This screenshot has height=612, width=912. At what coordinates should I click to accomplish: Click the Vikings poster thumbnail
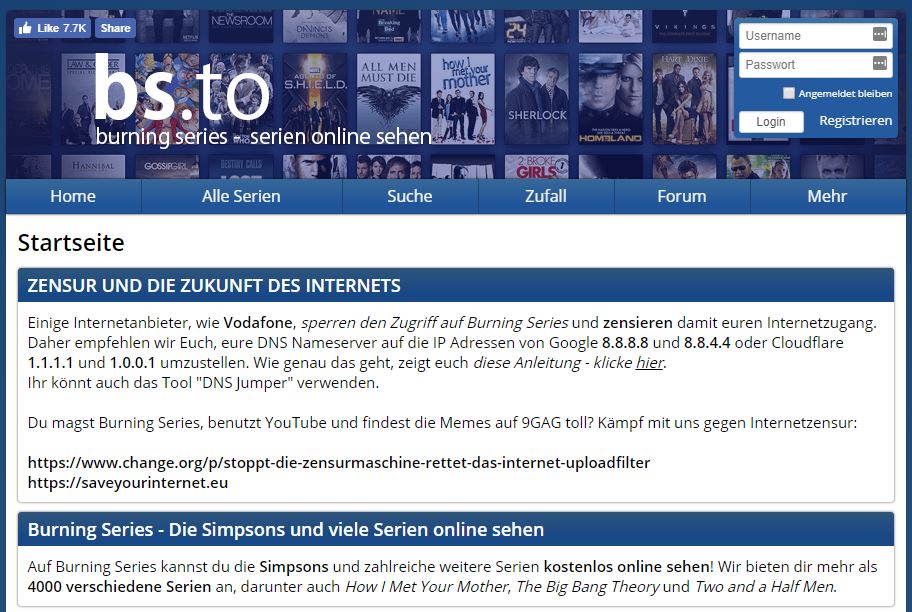pyautogui.click(x=685, y=26)
